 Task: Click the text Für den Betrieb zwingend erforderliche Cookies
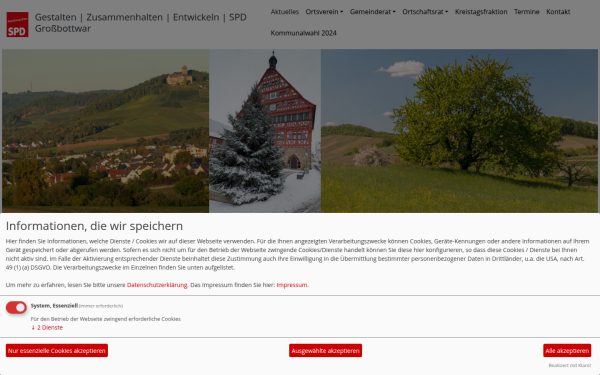pos(106,319)
